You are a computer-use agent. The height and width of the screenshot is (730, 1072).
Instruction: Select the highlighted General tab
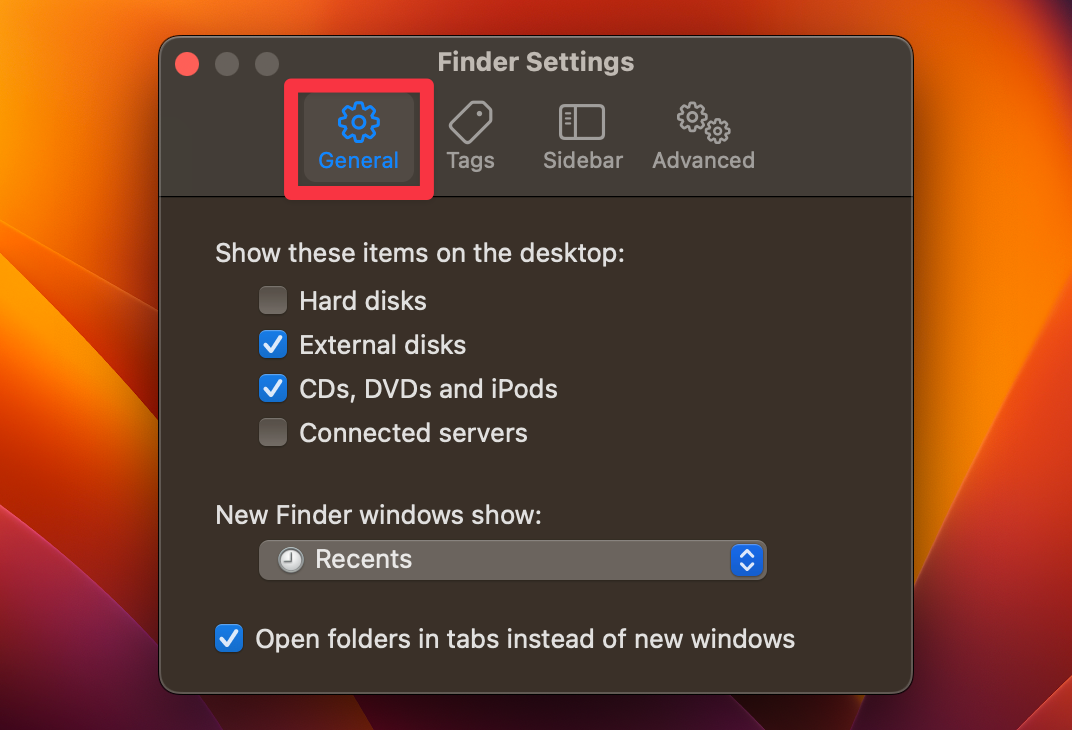(x=358, y=137)
